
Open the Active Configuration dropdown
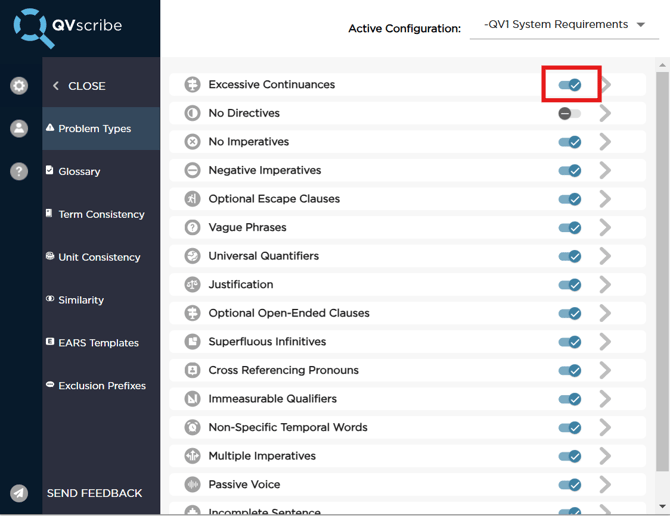click(564, 25)
